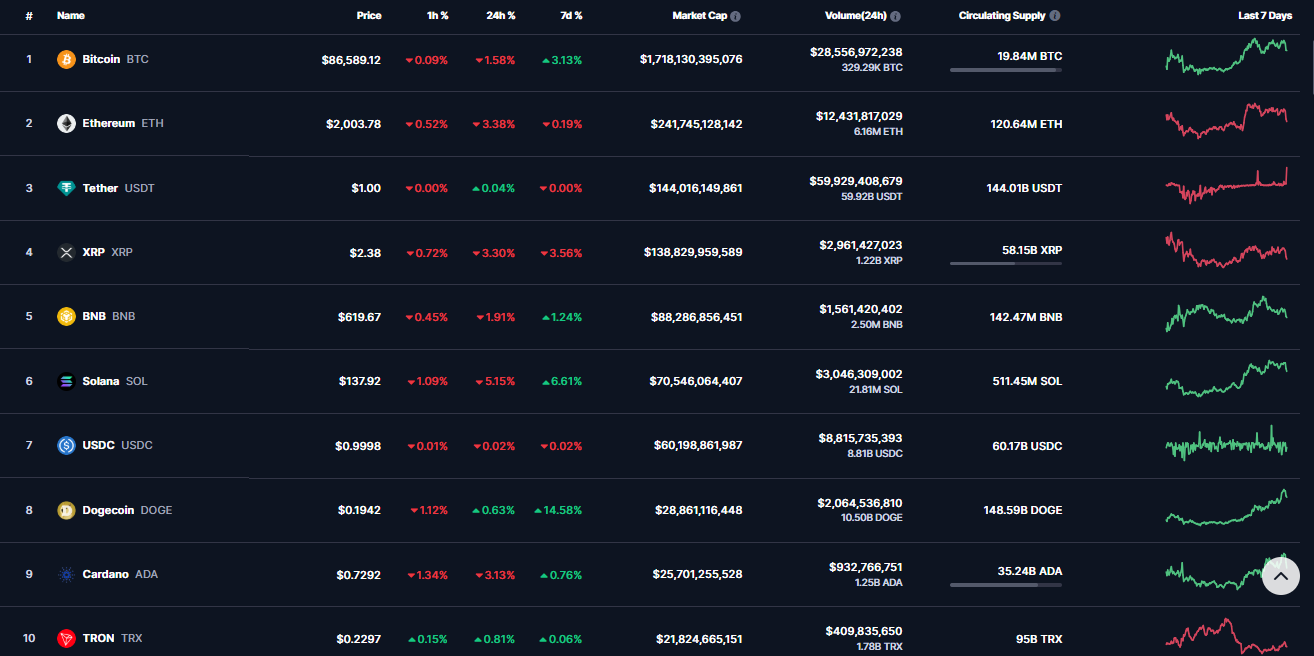1314x656 pixels.
Task: Click the Solana logo icon
Action: point(67,381)
